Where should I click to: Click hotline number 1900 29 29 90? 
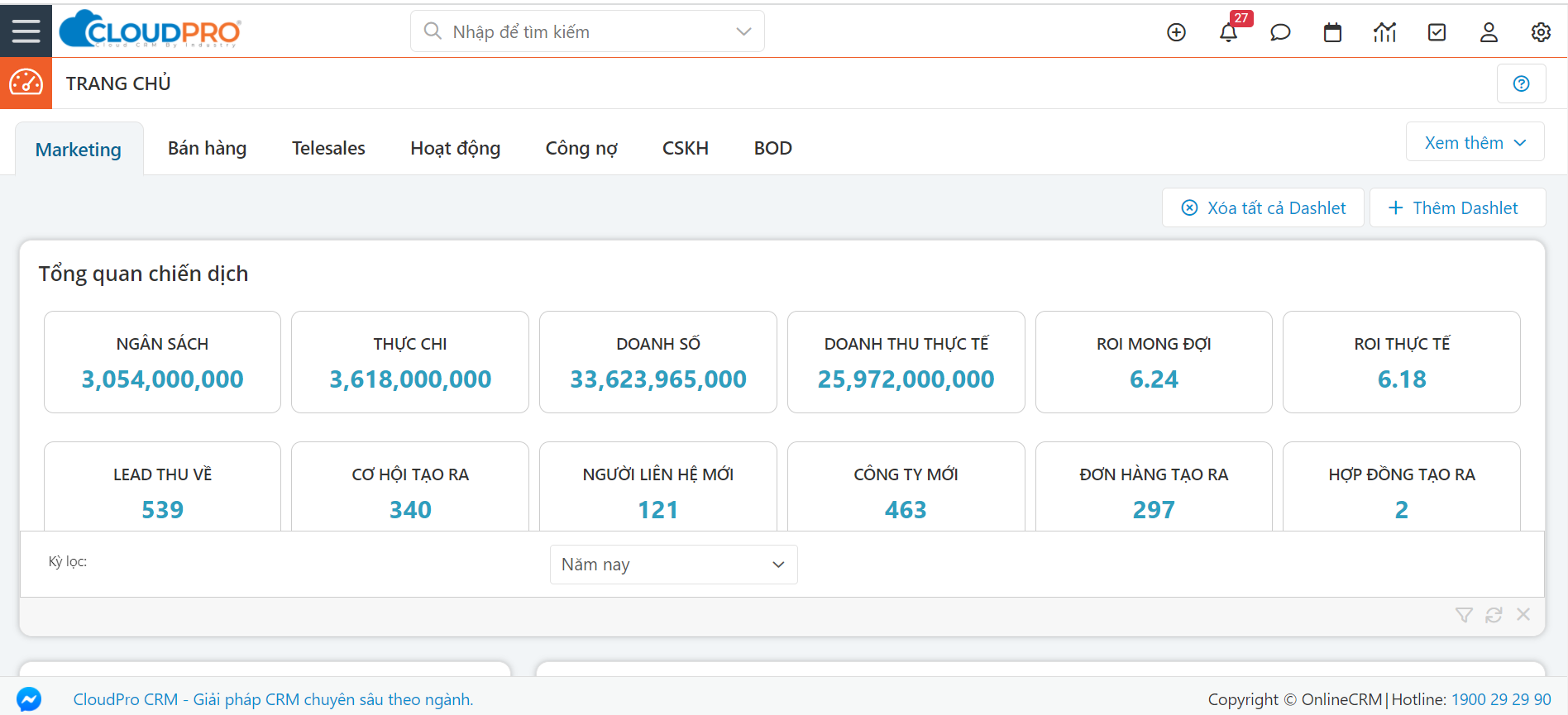[x=1501, y=699]
